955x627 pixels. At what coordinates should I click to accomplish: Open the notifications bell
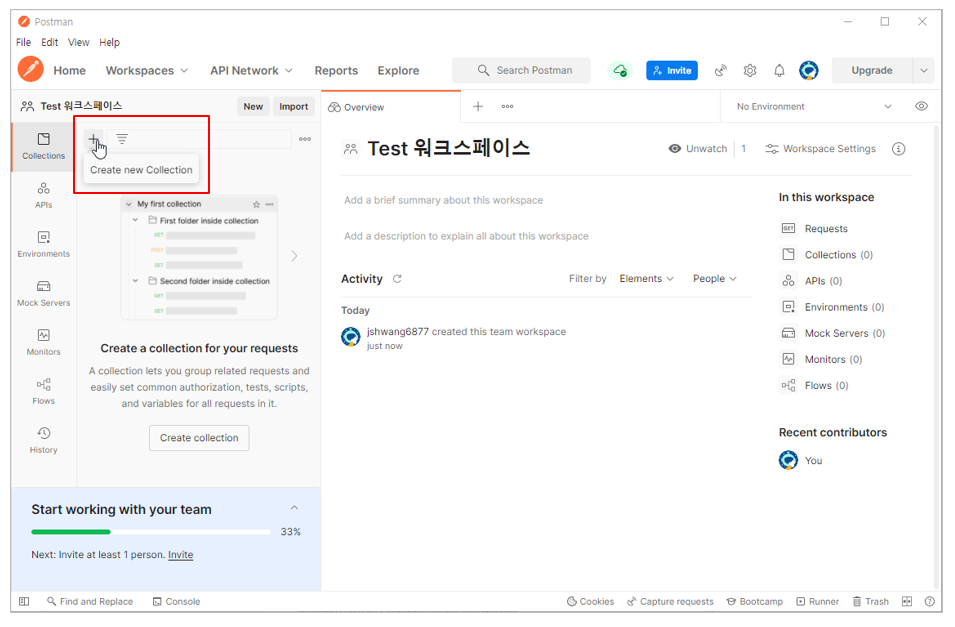tap(779, 71)
